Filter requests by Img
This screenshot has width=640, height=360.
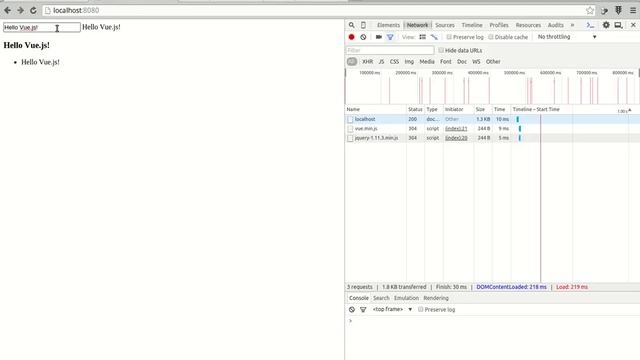409,62
